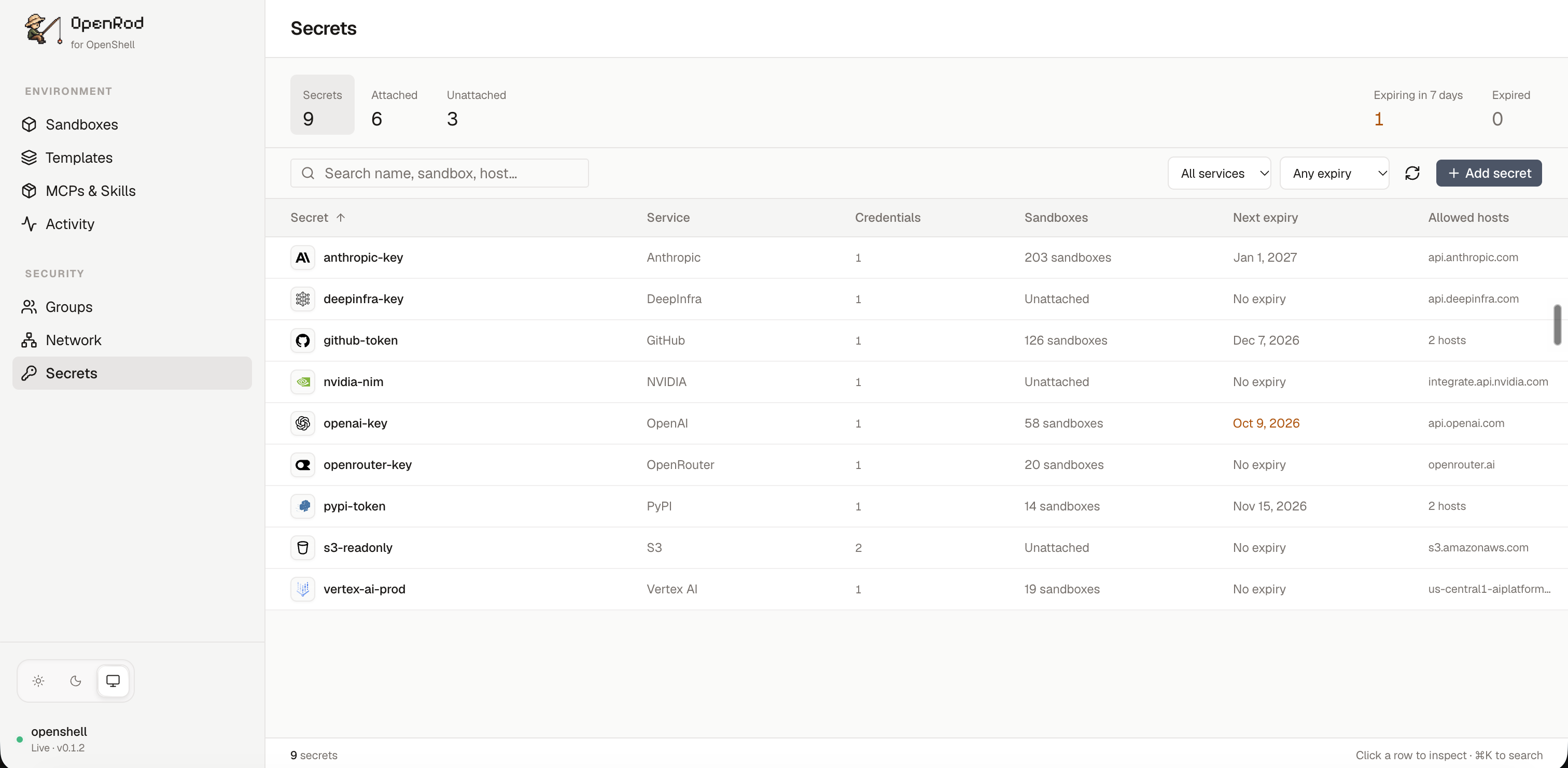Open Sandboxes in the sidebar
1568x768 pixels.
pos(132,124)
